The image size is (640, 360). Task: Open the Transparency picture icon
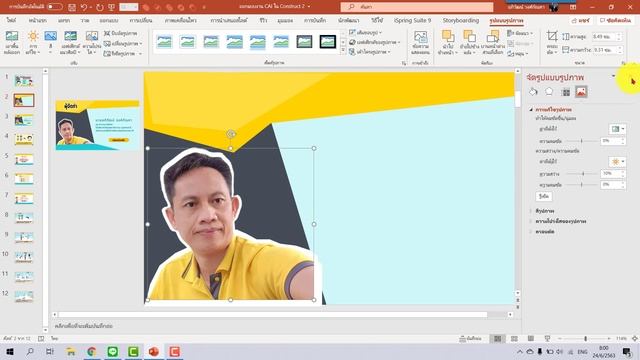click(91, 37)
